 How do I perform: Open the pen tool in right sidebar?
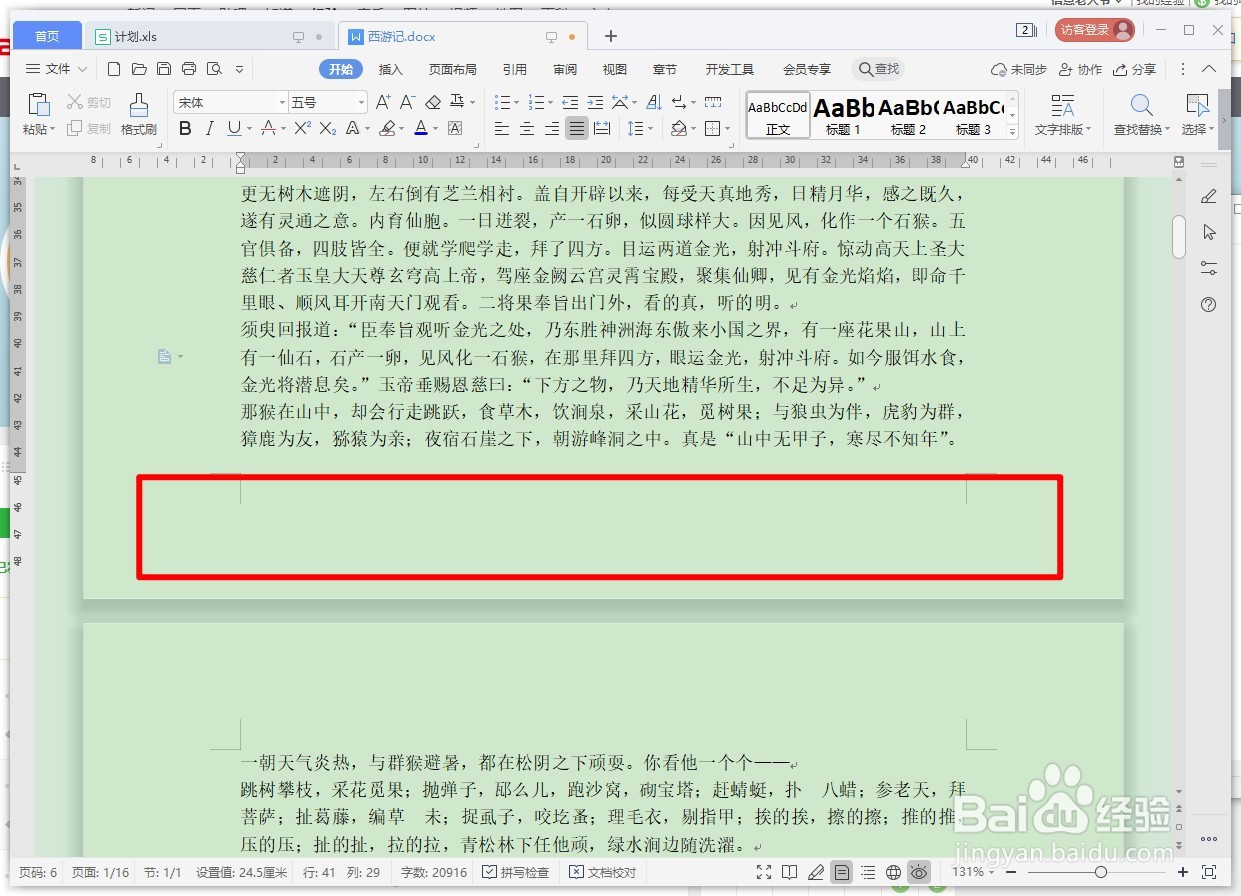tap(1209, 197)
